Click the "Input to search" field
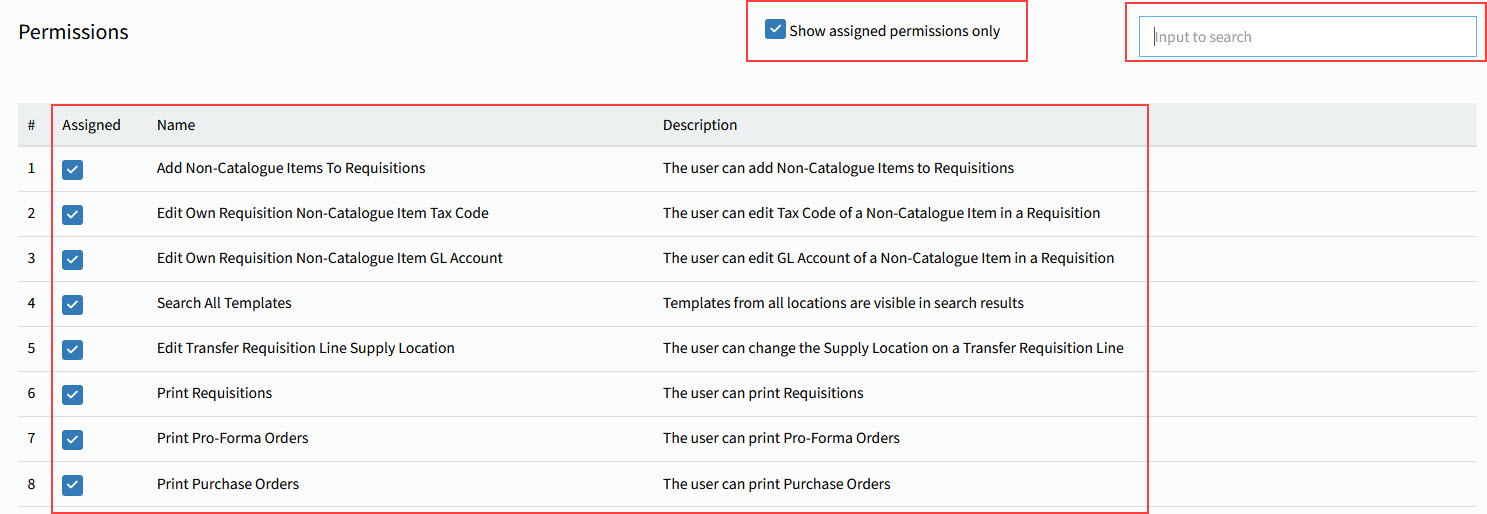Viewport: 1487px width, 514px height. (1307, 37)
